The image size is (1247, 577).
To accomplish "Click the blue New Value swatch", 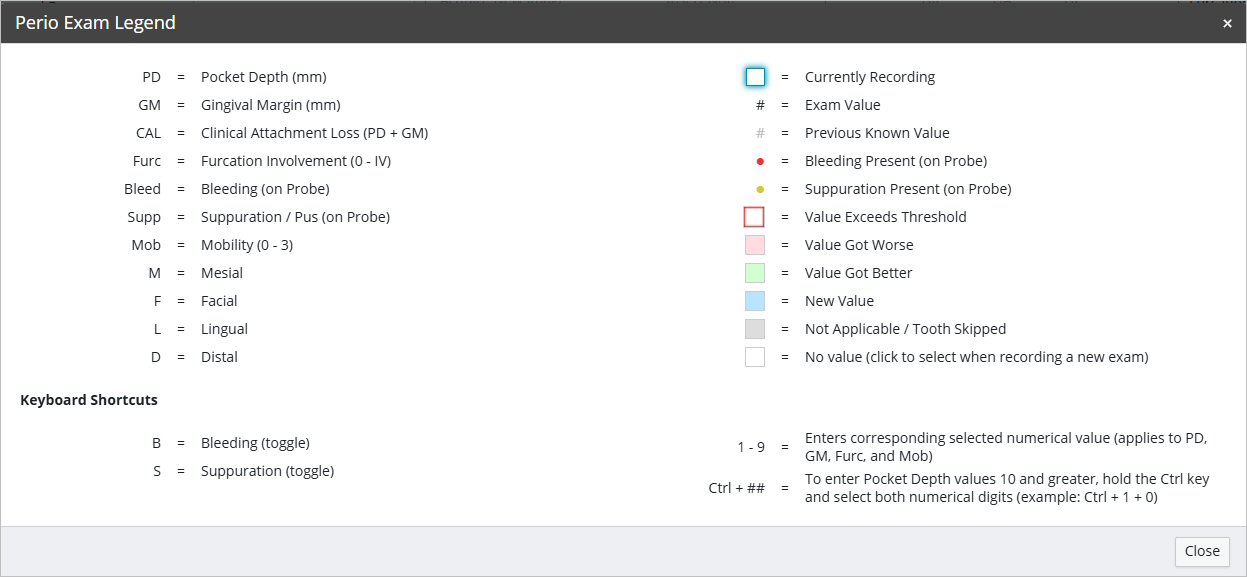I will point(755,301).
